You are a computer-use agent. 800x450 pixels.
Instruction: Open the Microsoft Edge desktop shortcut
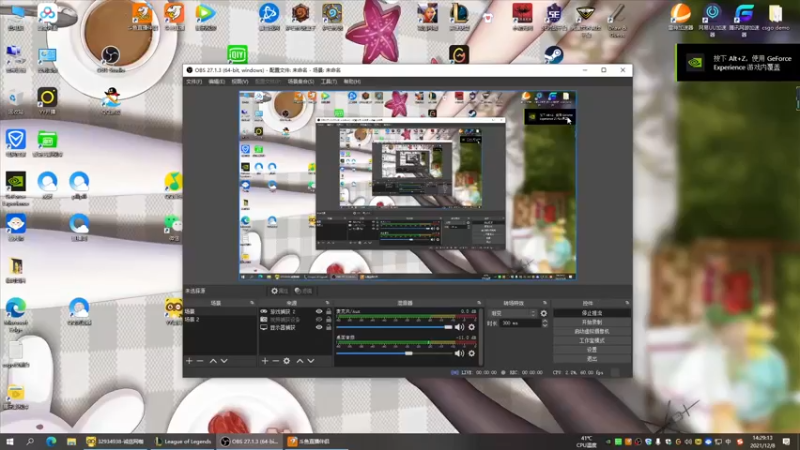(16, 314)
